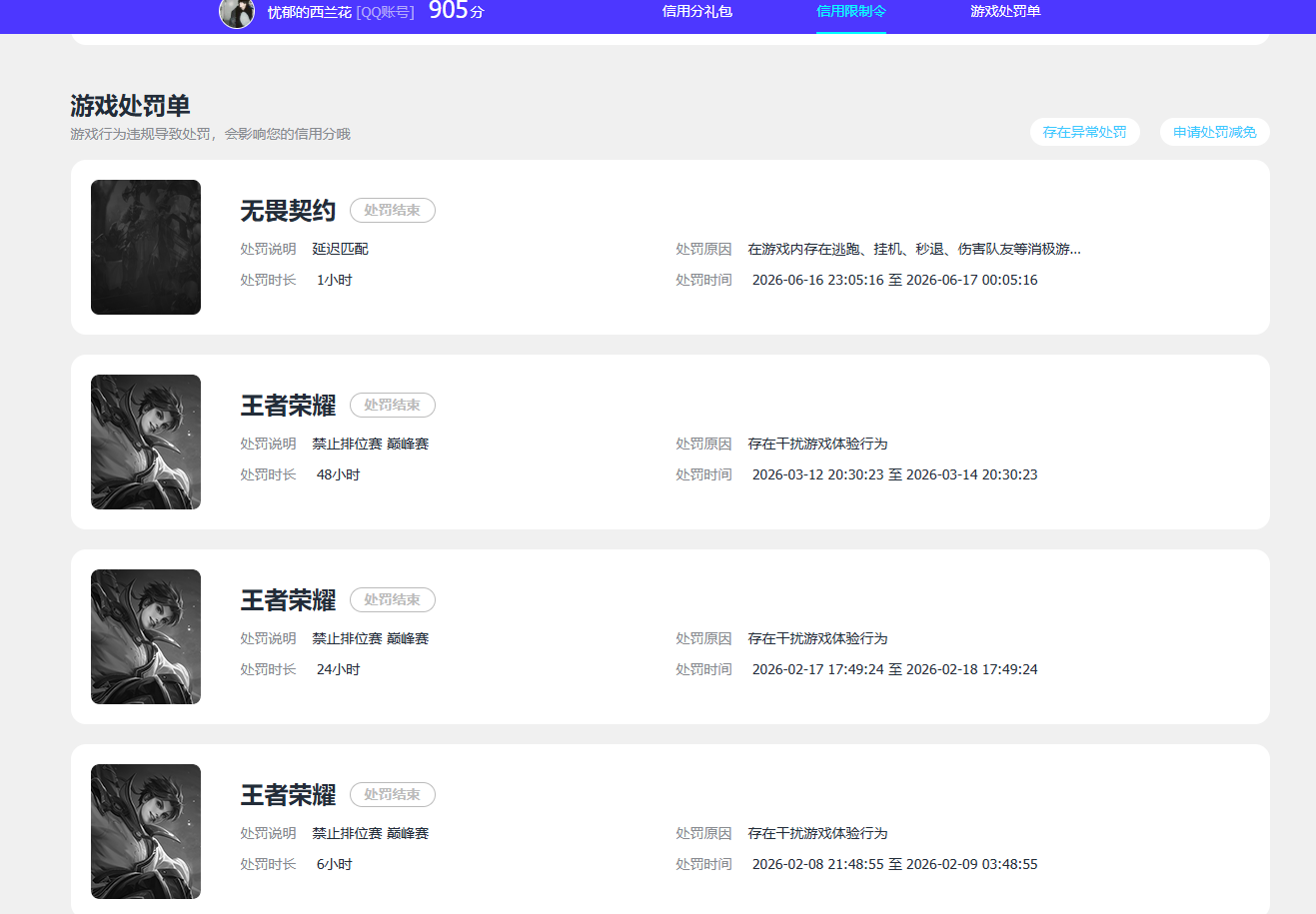1316x914 pixels.
Task: Click 存在干扰游戏体验行为 on the 6小时 card
Action: pyautogui.click(x=817, y=833)
